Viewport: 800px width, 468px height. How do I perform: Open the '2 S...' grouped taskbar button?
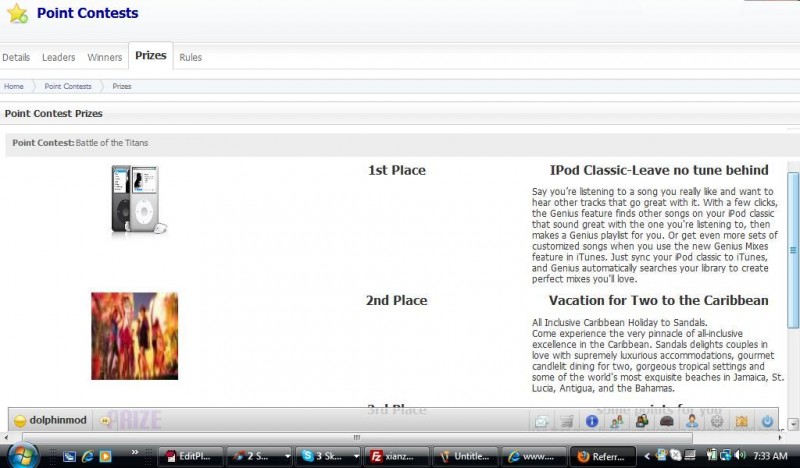[259, 456]
